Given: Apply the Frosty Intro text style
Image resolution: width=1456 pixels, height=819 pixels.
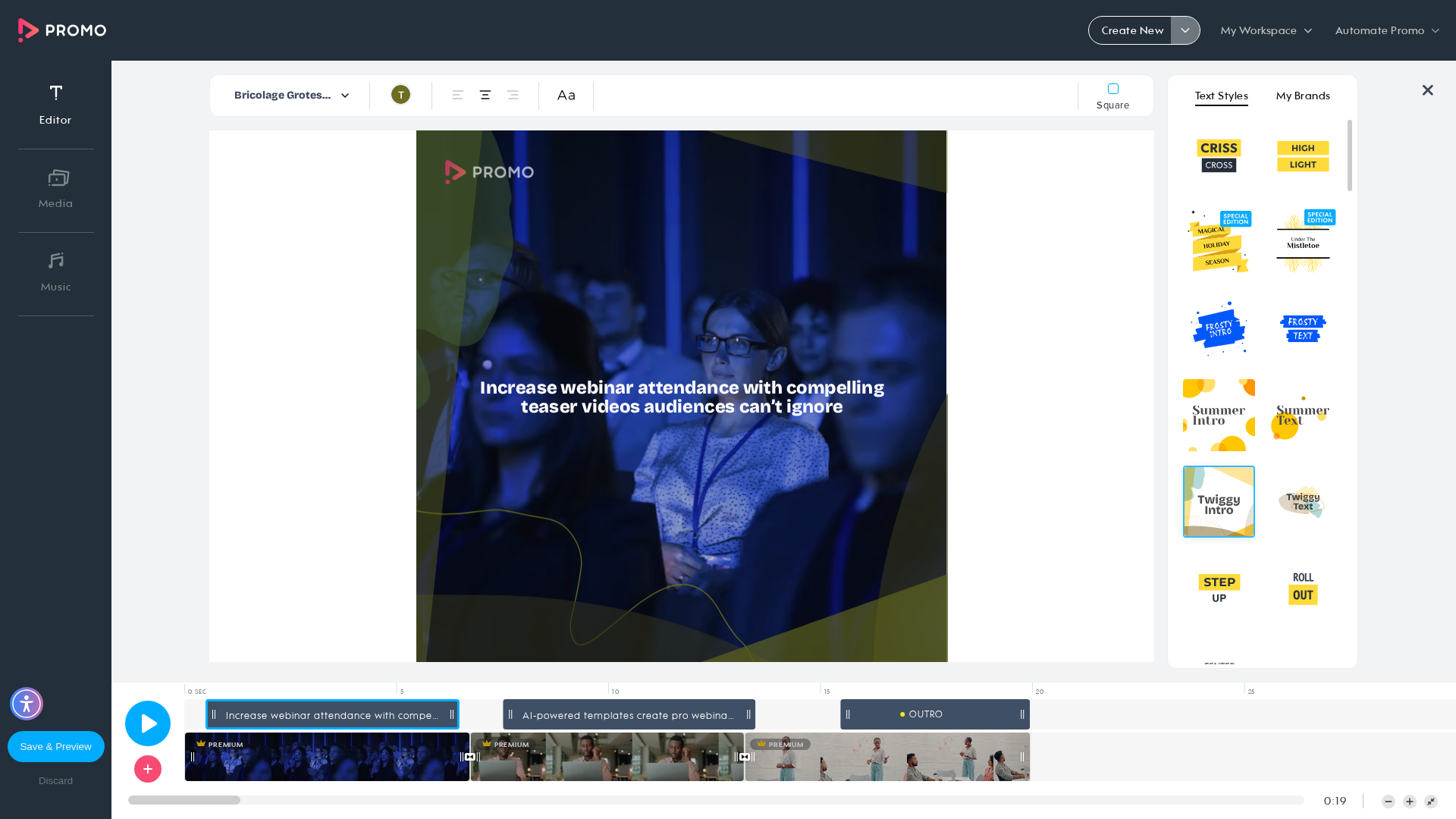Looking at the screenshot, I should [1219, 328].
